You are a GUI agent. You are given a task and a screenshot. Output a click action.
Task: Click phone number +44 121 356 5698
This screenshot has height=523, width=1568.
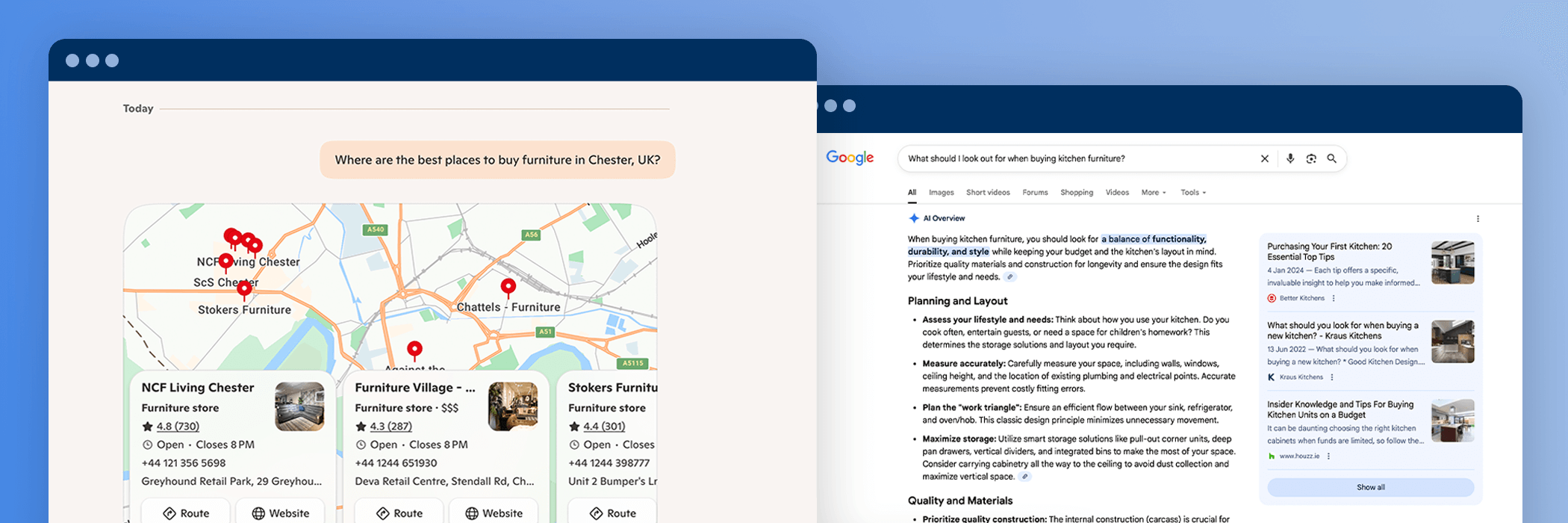pyautogui.click(x=184, y=463)
